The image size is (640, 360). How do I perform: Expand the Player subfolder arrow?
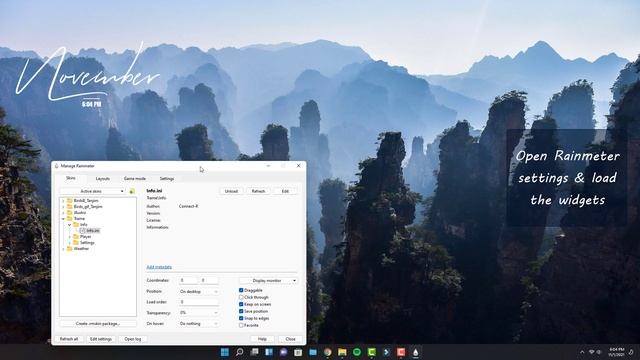(69, 237)
